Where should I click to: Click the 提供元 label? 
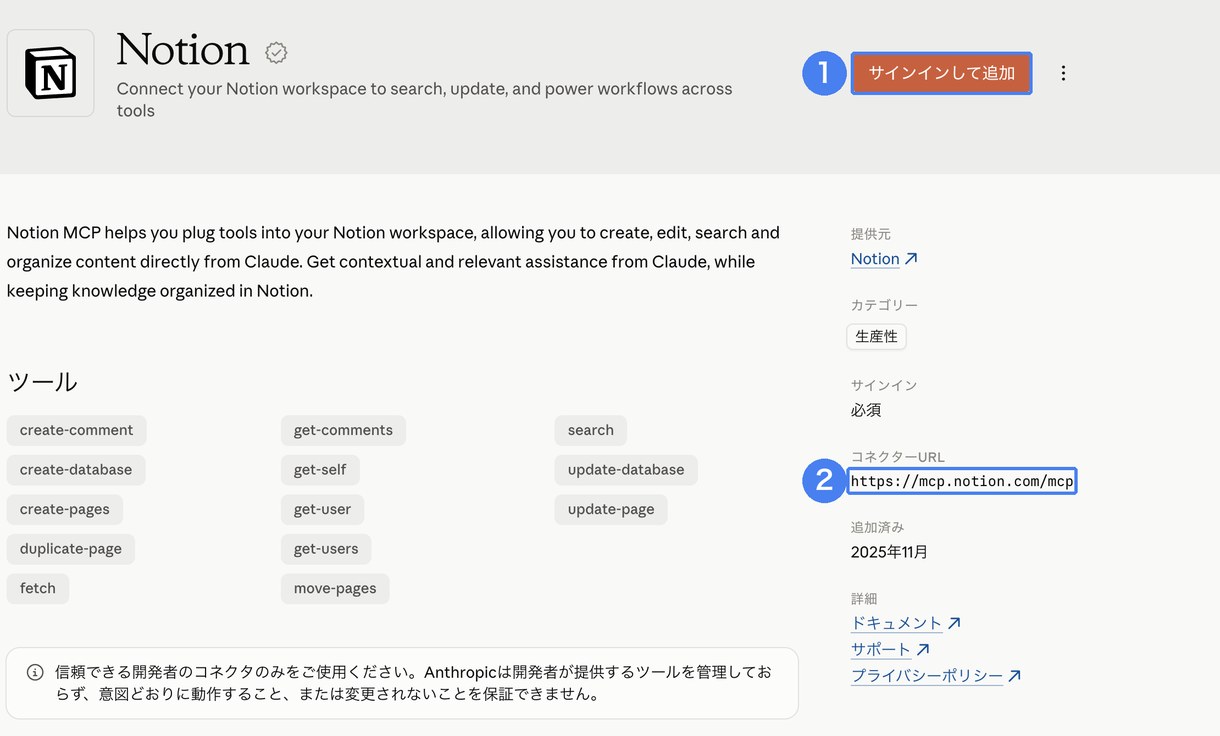tap(870, 234)
